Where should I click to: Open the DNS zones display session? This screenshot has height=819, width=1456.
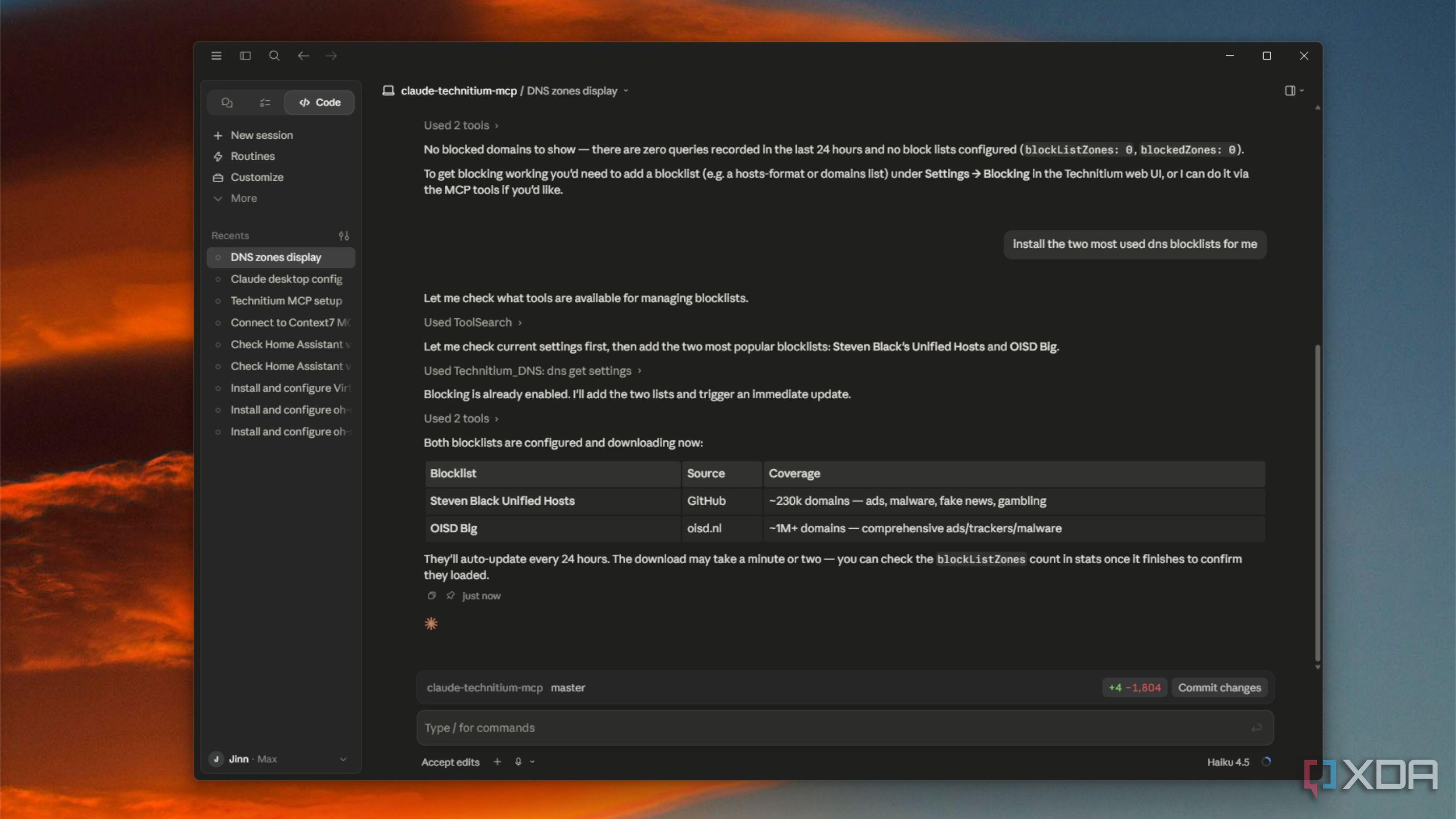(281, 257)
